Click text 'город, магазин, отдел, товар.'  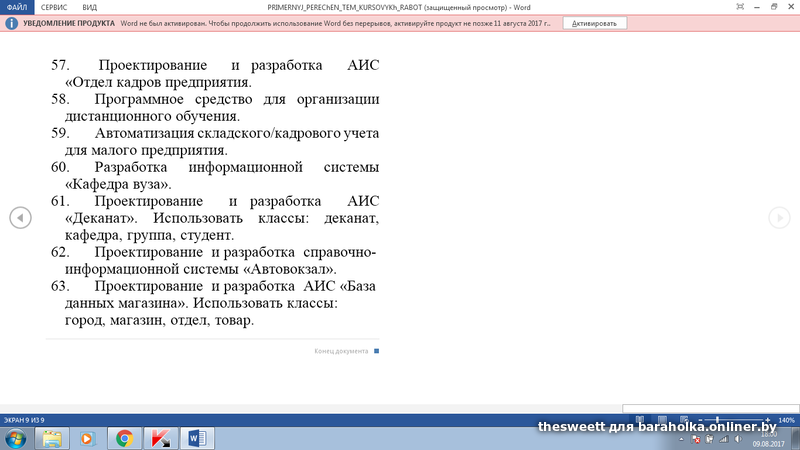159,320
